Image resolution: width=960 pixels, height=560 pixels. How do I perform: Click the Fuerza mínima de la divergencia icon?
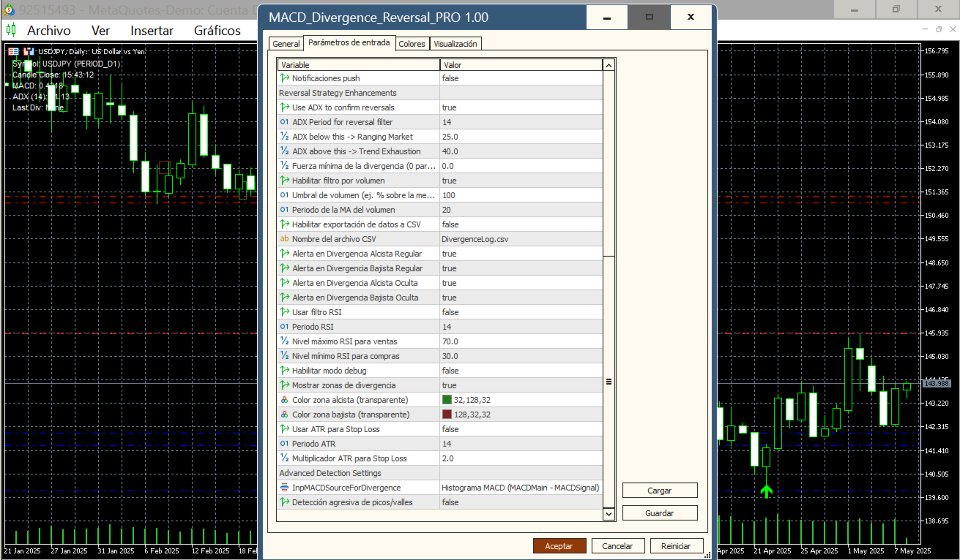click(x=284, y=166)
